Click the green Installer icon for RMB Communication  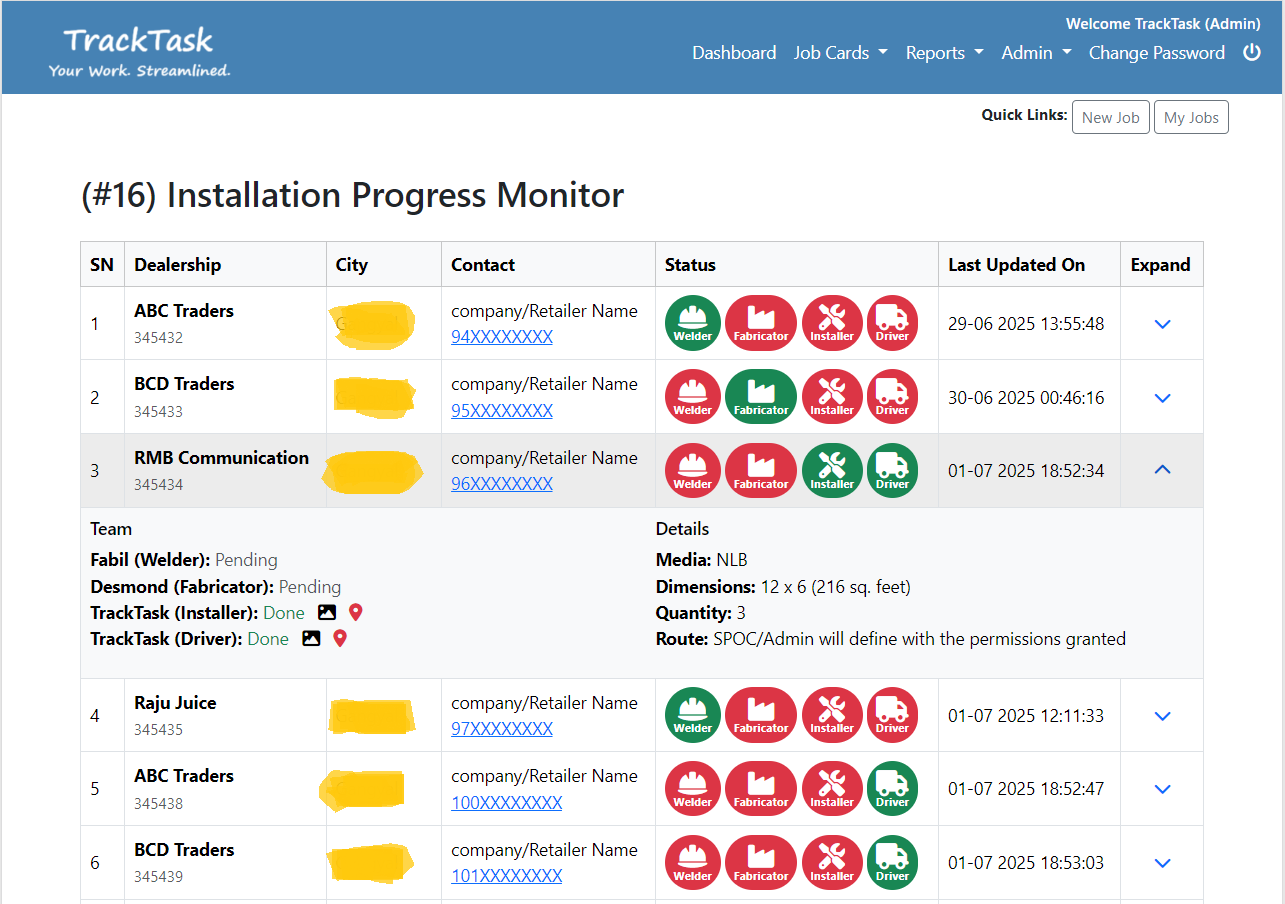coord(831,470)
